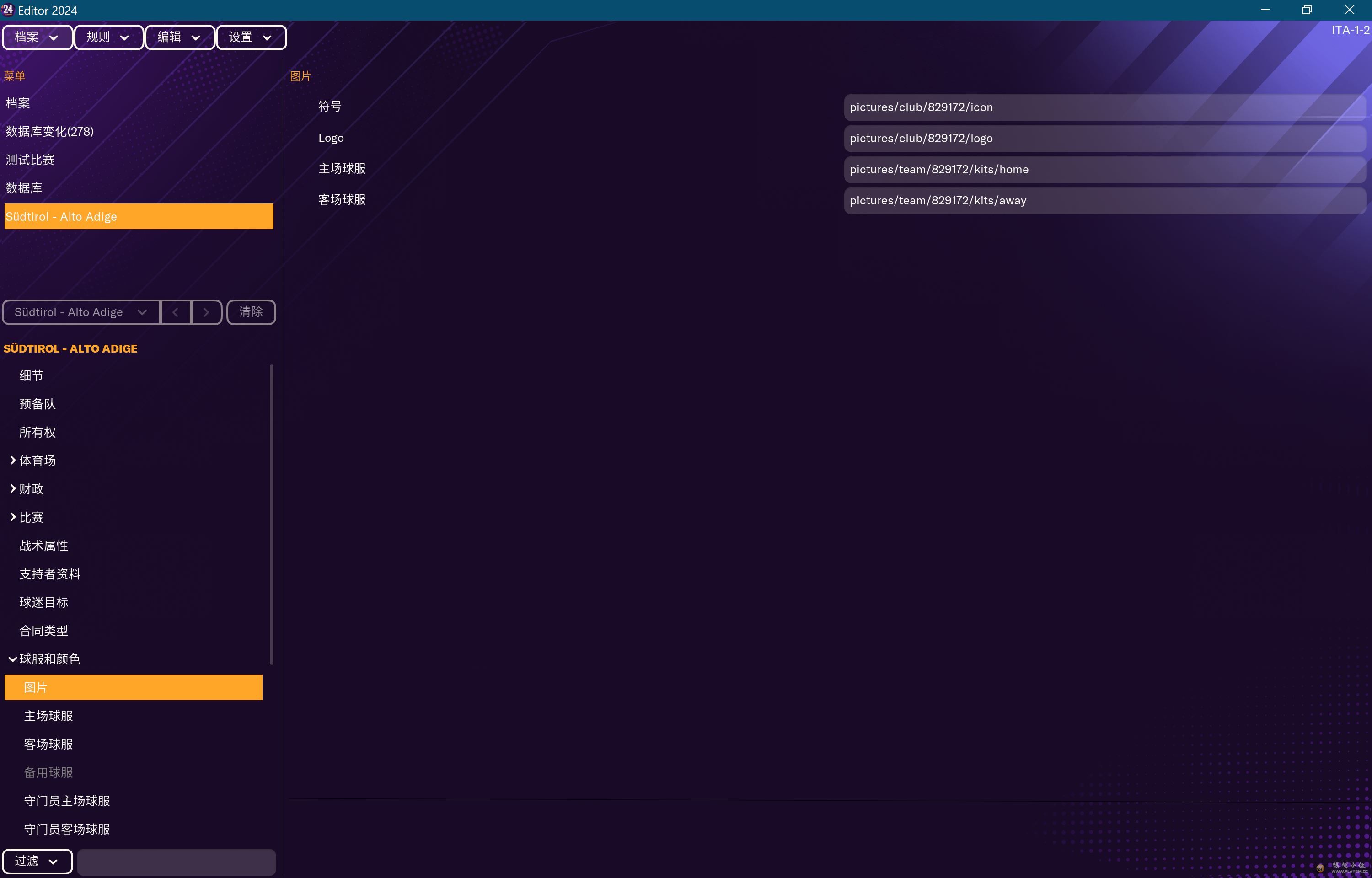Viewport: 1372px width, 878px height.
Task: Open the 过滤 filter dropdown
Action: [37, 861]
